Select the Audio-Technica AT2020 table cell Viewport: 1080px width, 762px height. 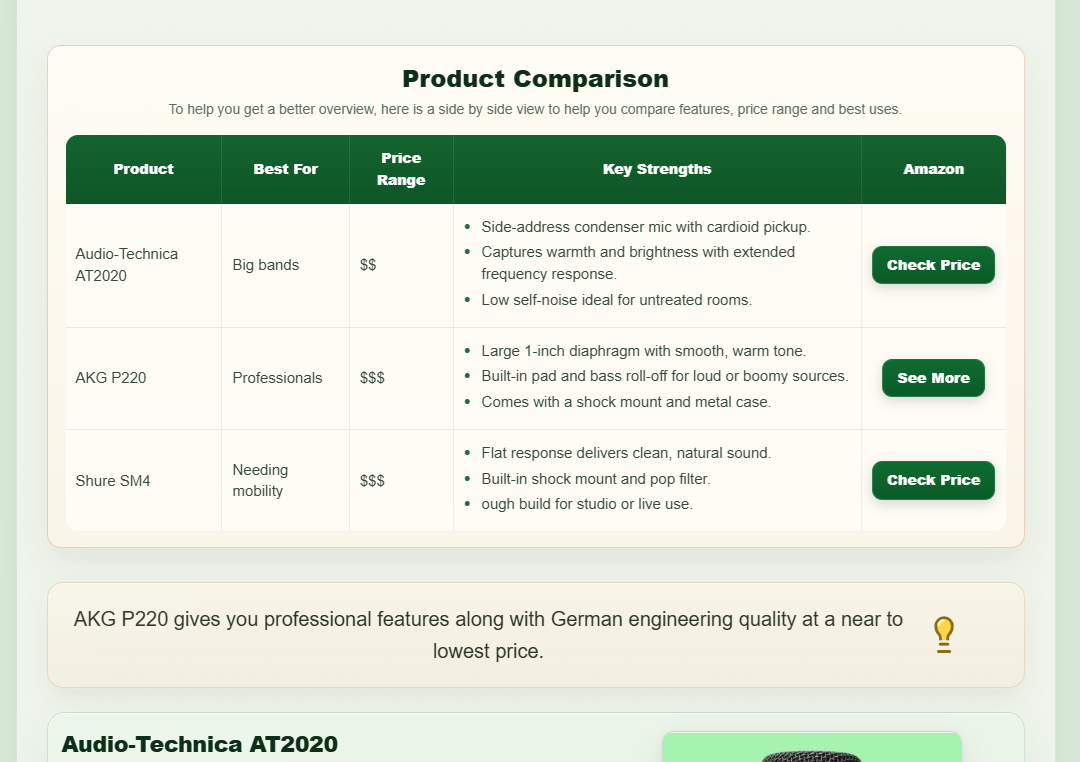pyautogui.click(x=143, y=265)
